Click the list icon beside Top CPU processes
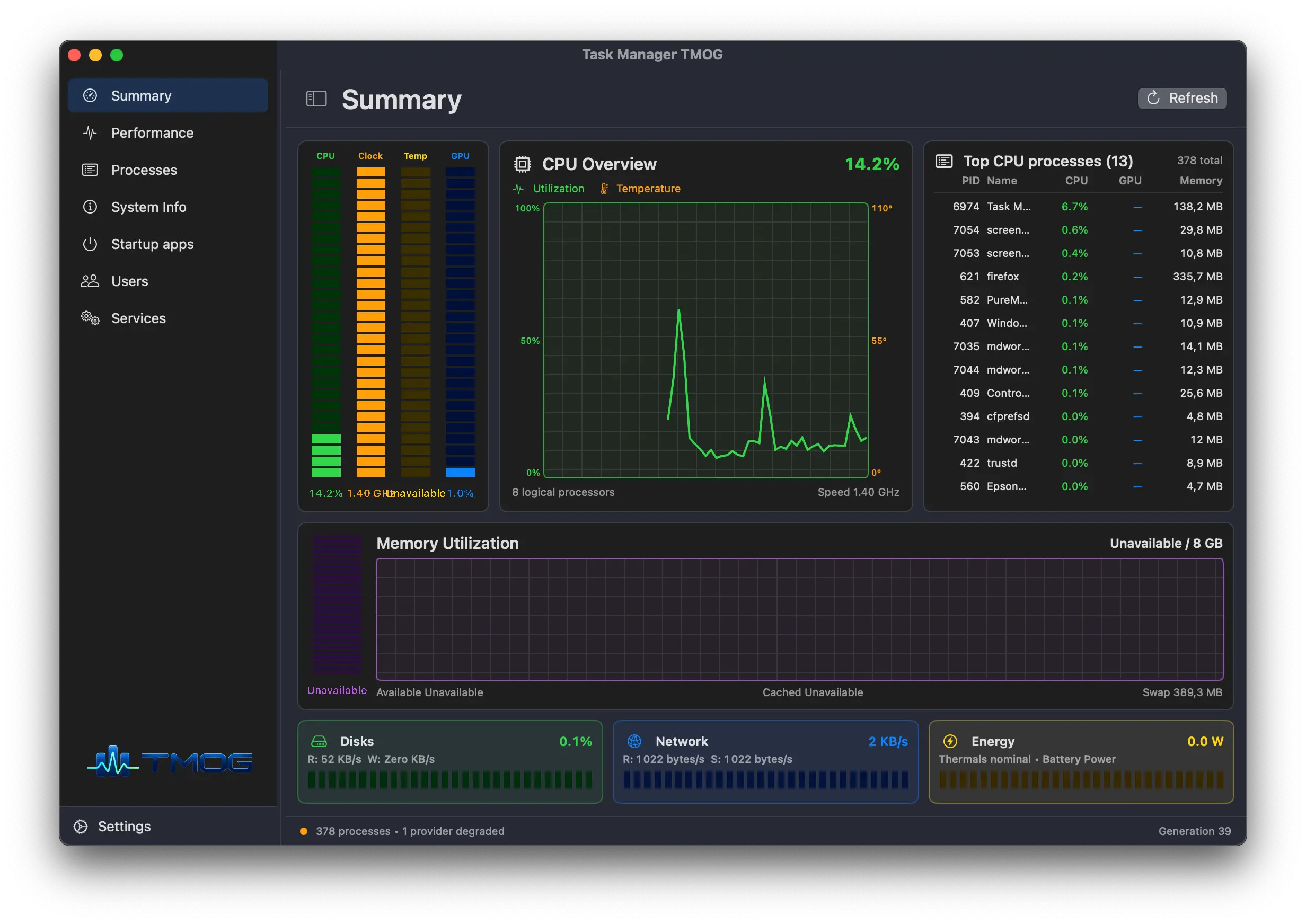 pyautogui.click(x=944, y=161)
